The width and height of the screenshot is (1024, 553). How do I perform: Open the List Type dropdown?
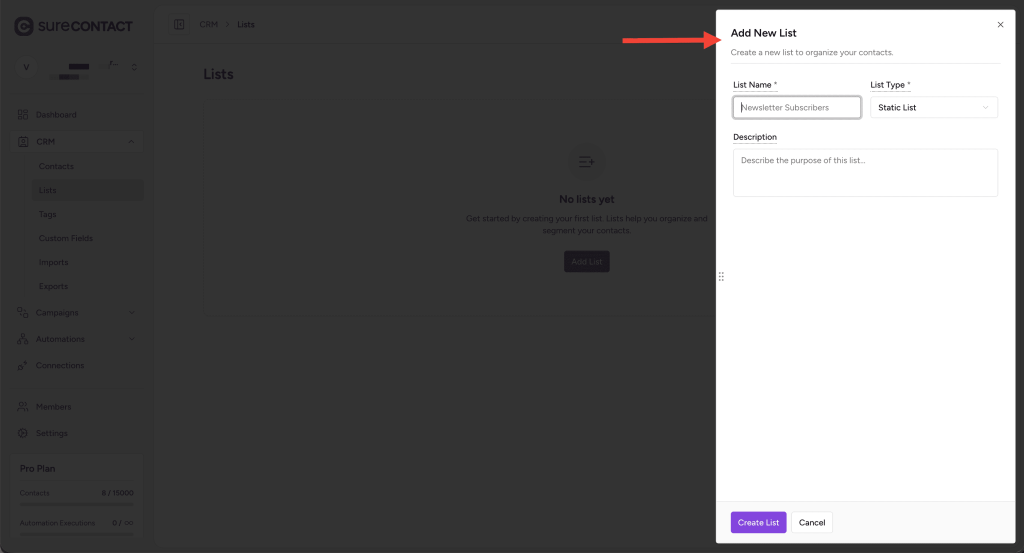(934, 107)
